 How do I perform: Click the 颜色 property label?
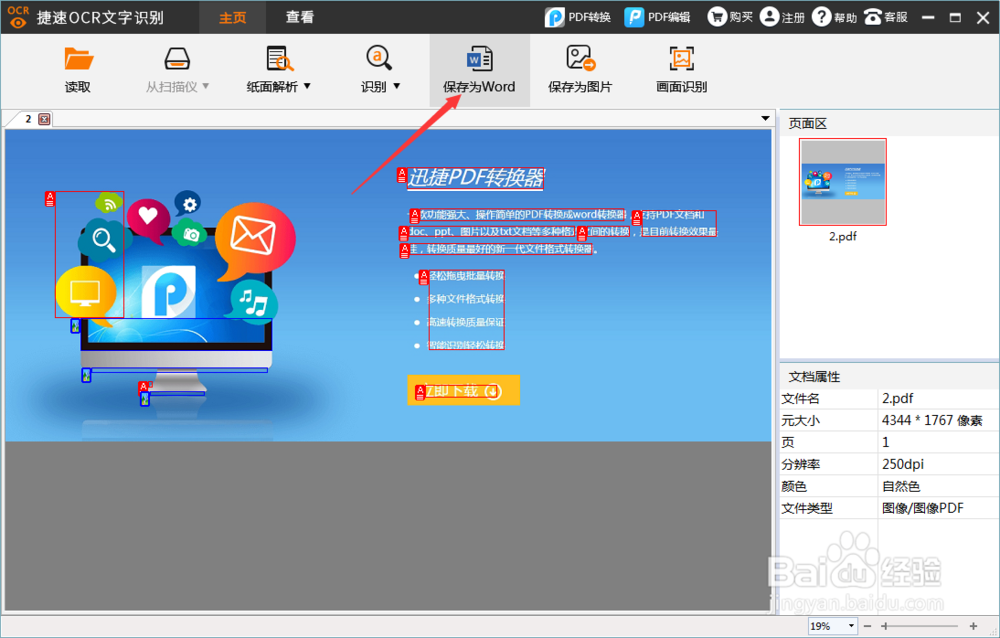click(x=794, y=487)
